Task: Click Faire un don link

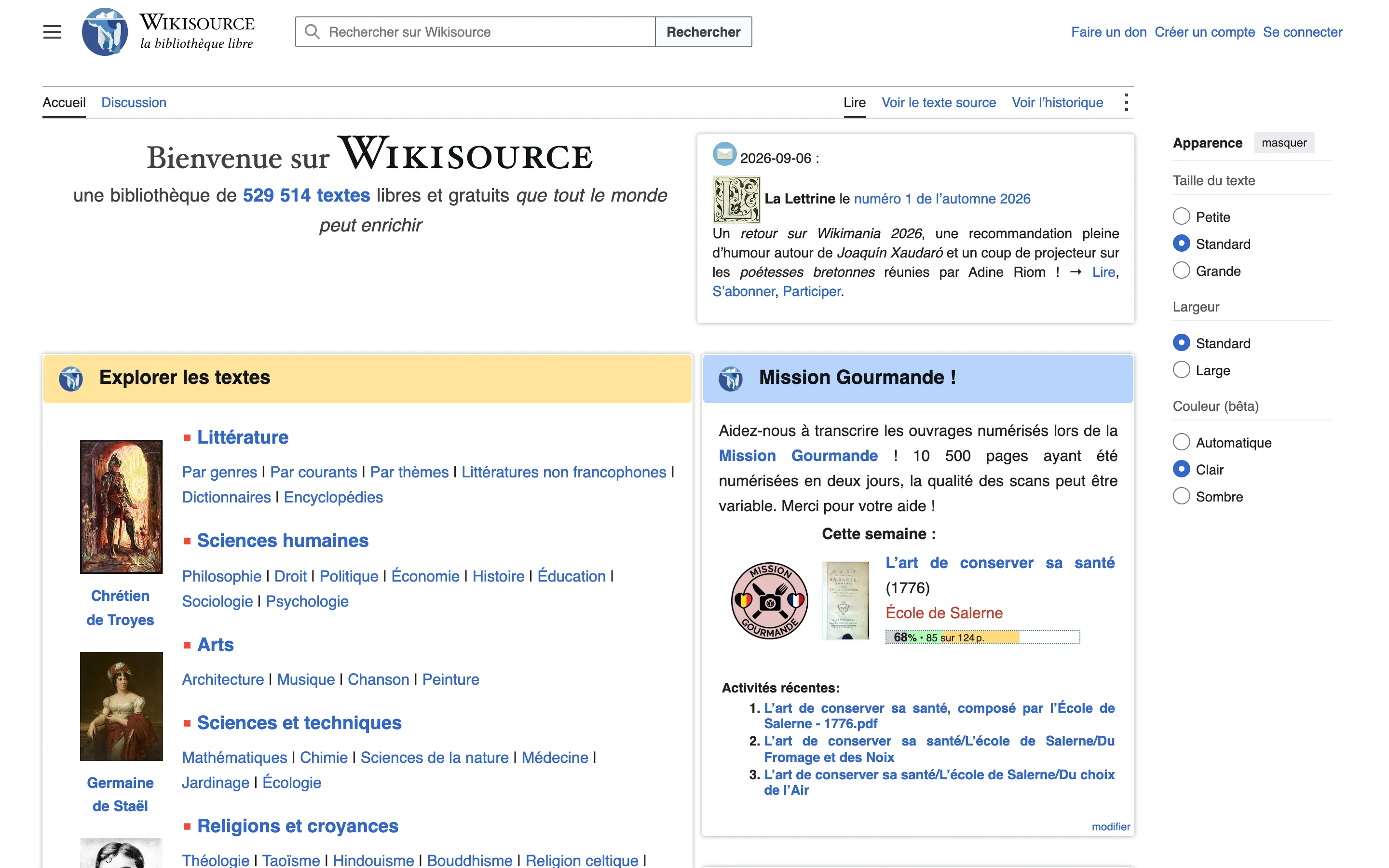Action: pyautogui.click(x=1108, y=31)
